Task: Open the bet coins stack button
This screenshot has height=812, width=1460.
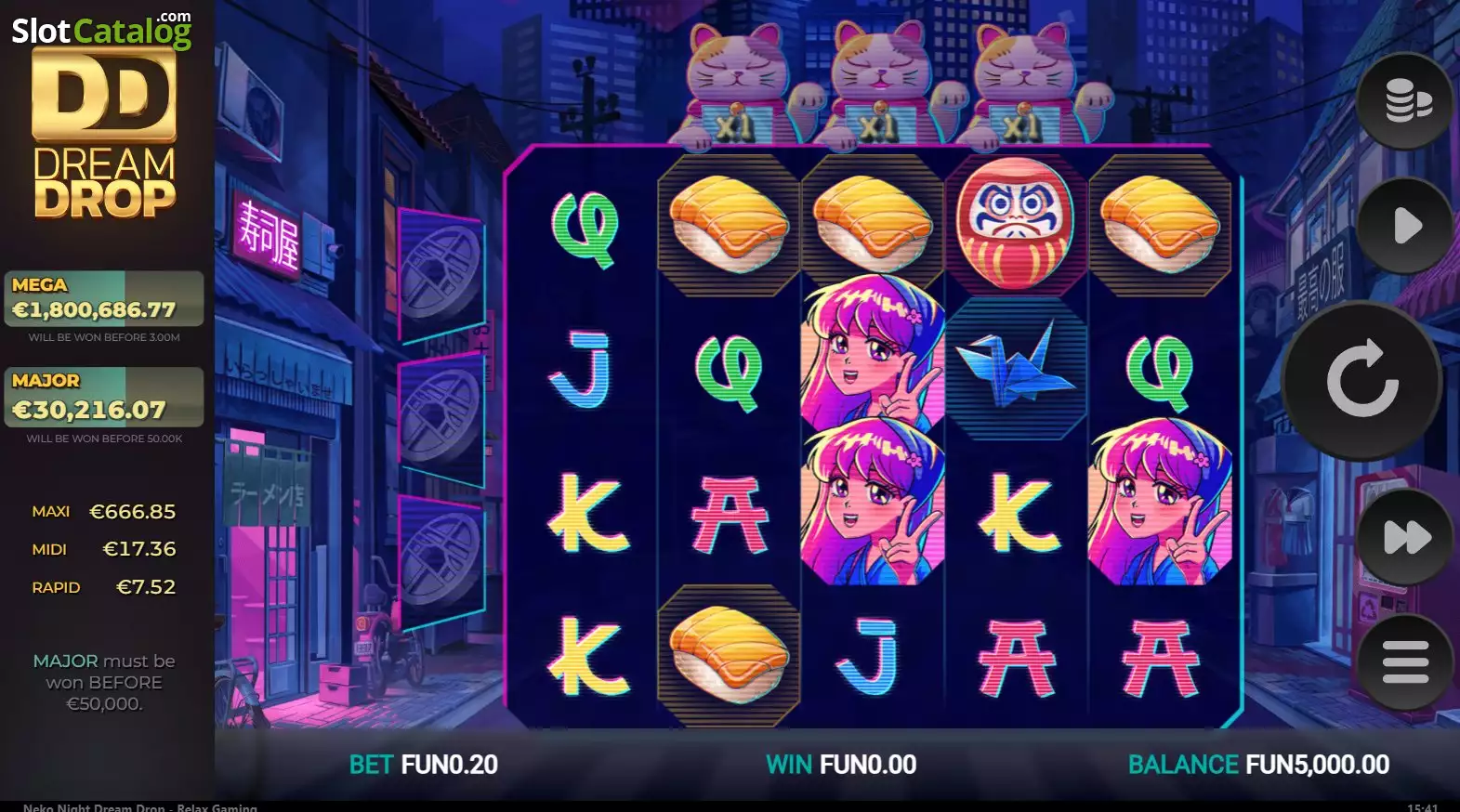Action: (1406, 100)
